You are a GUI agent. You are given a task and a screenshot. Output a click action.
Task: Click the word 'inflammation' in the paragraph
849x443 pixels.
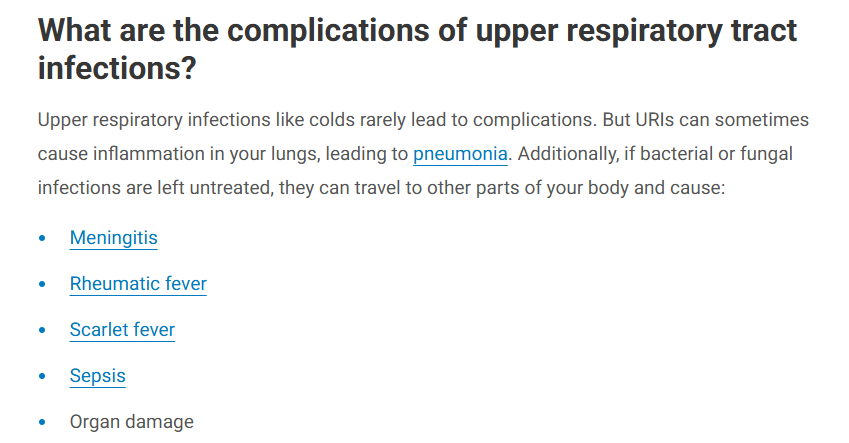click(148, 154)
